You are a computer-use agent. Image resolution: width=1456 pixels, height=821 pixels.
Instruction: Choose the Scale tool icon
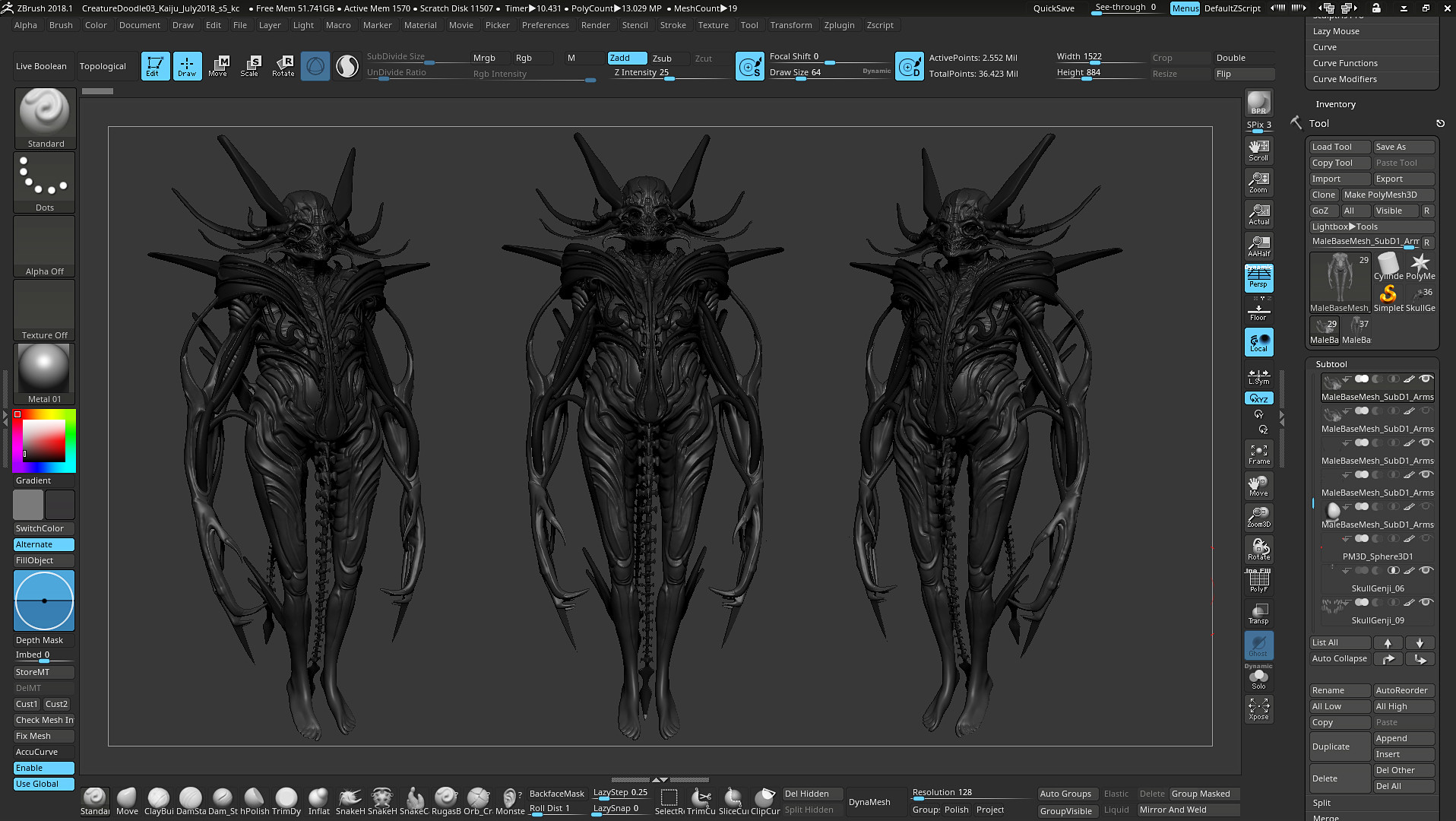pyautogui.click(x=251, y=66)
